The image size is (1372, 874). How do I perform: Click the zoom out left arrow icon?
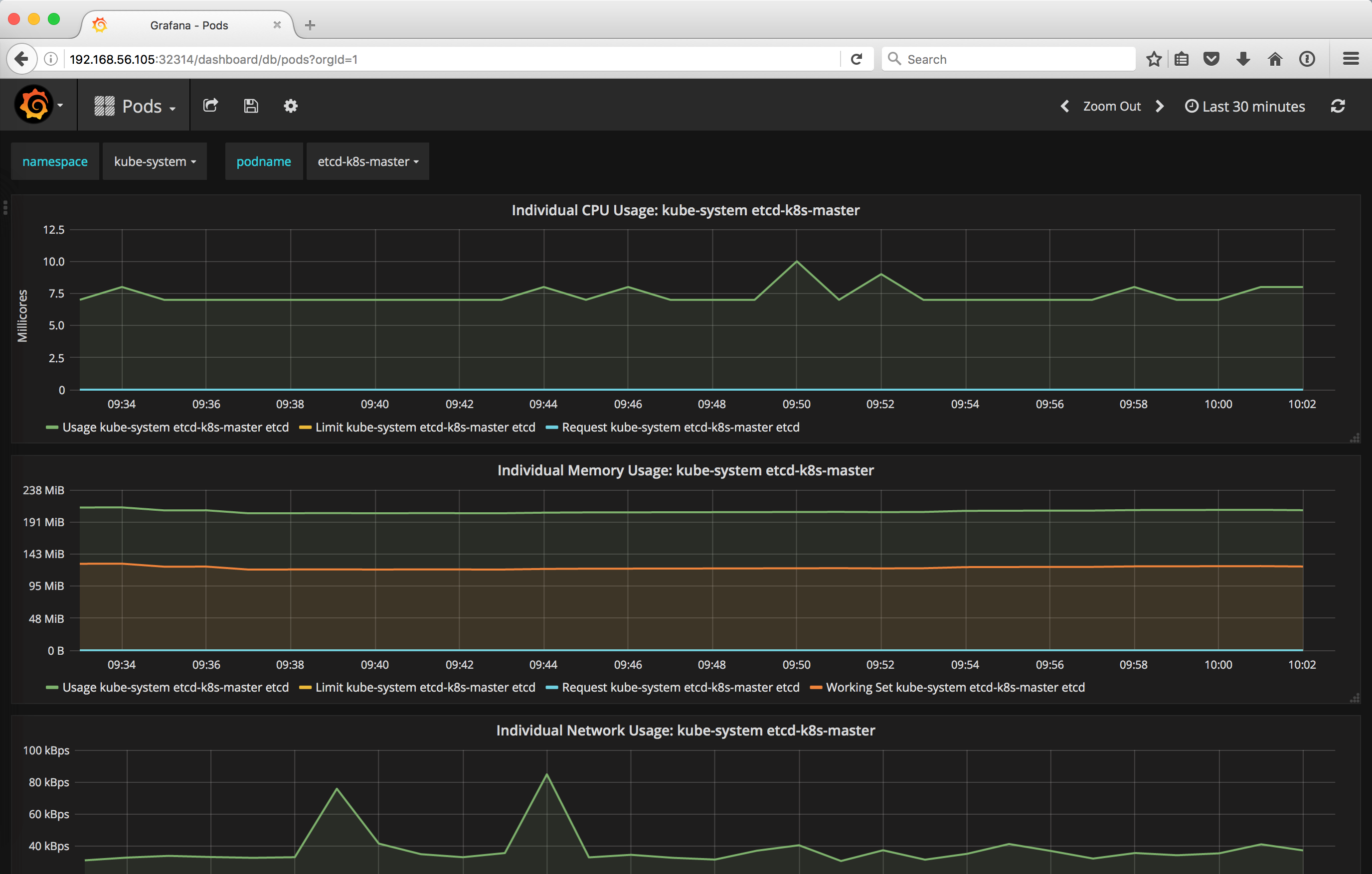coord(1062,105)
